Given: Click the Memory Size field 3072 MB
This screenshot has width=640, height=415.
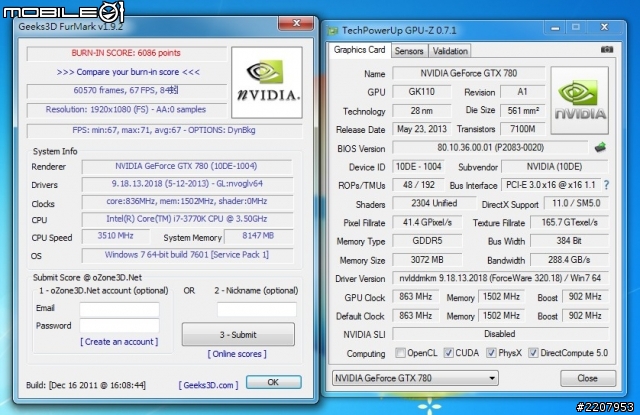Looking at the screenshot, I should [427, 260].
